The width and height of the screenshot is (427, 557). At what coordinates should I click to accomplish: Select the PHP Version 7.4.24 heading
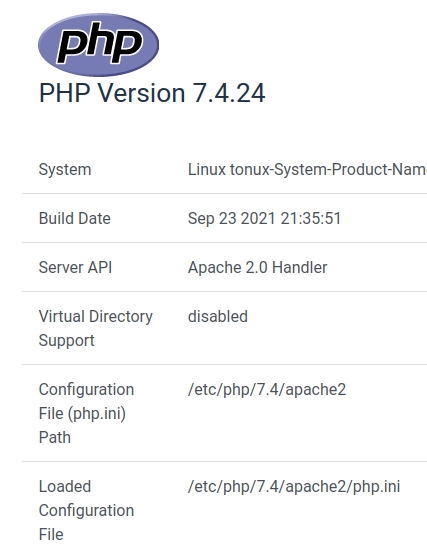152,93
